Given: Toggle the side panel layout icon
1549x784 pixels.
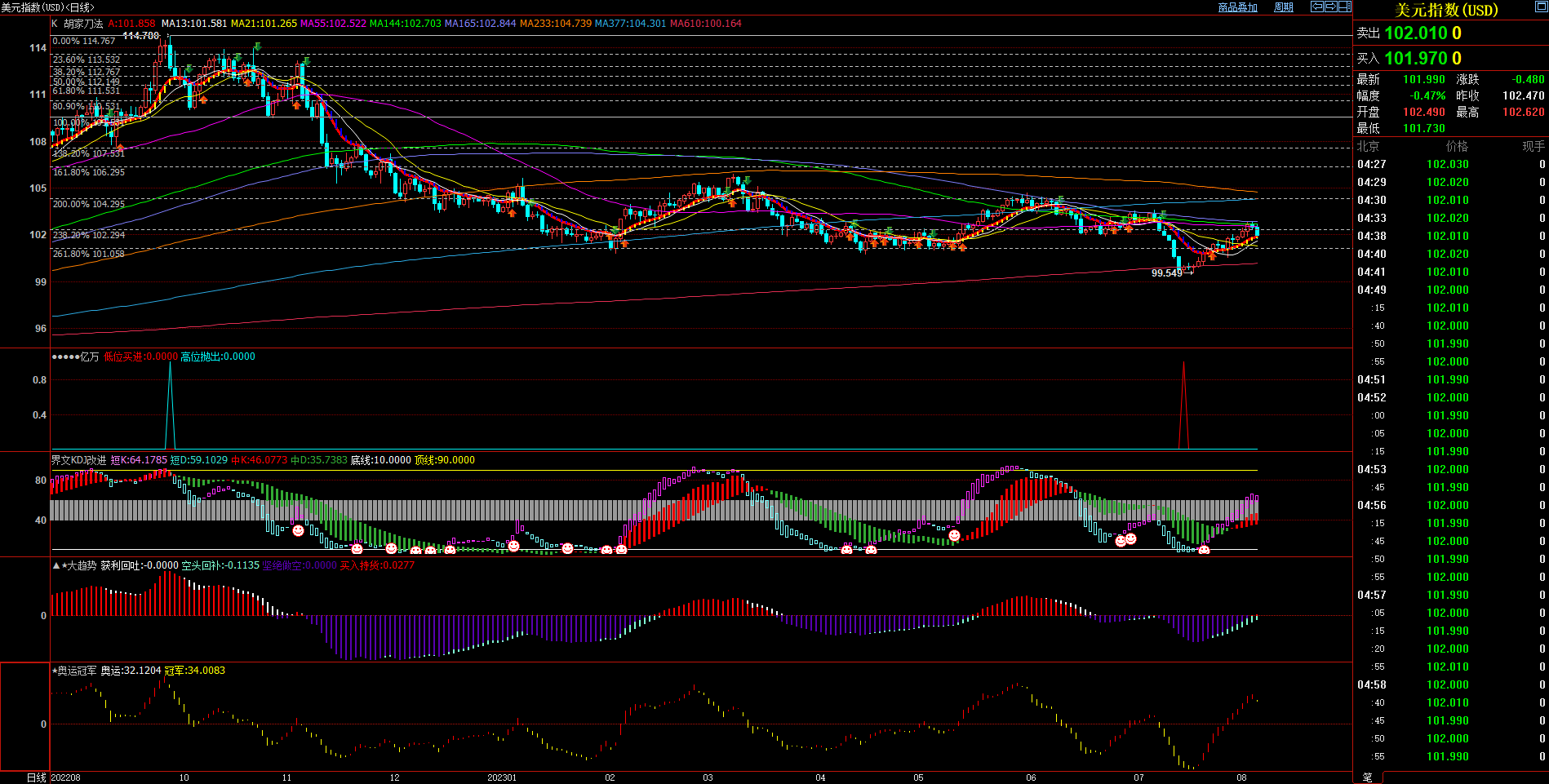Looking at the screenshot, I should pyautogui.click(x=1345, y=7).
